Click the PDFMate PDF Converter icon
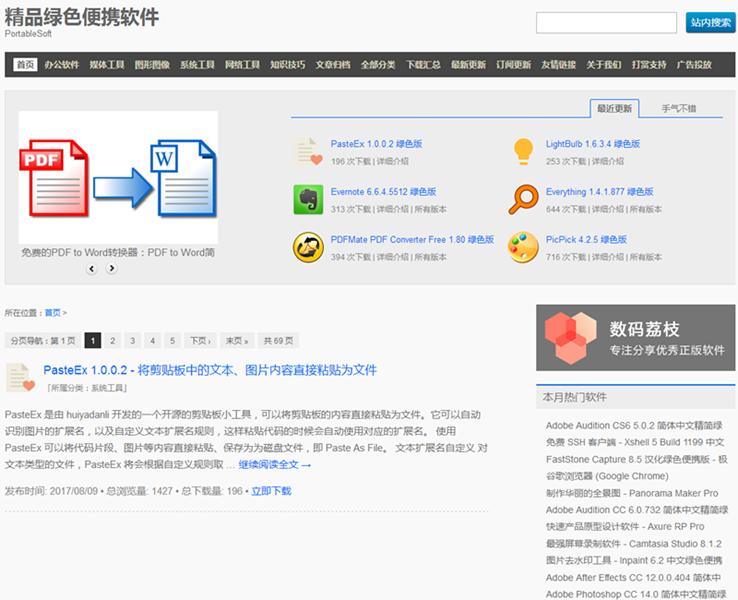The height and width of the screenshot is (600, 738). 308,247
